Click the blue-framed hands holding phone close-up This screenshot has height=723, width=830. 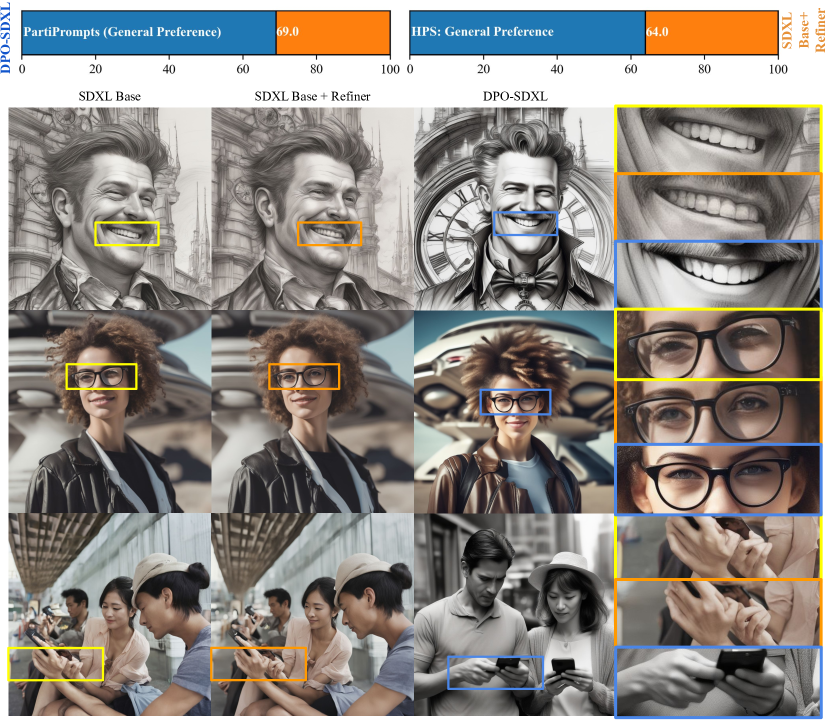tap(718, 682)
